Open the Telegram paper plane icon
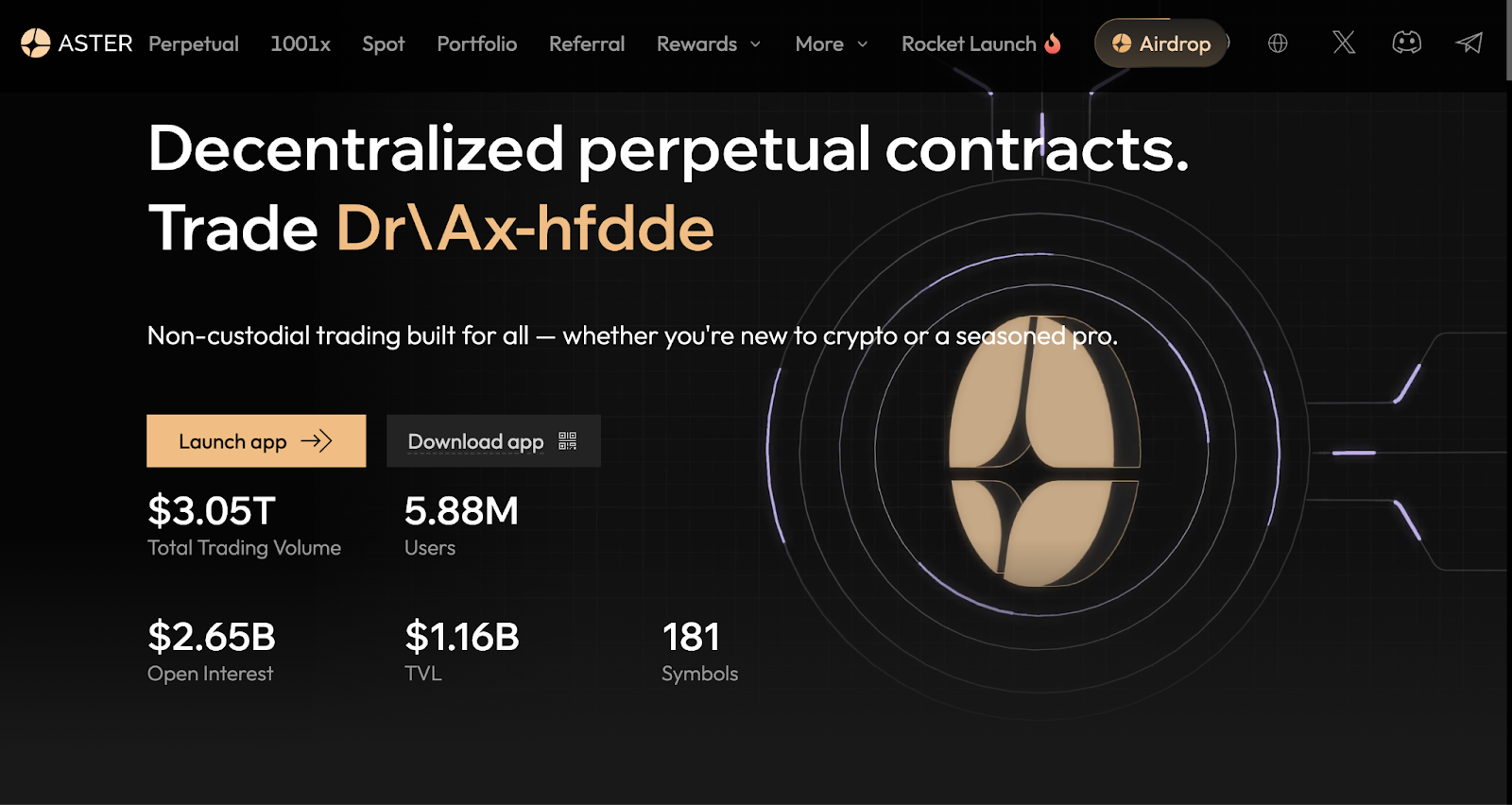This screenshot has height=805, width=1512. pos(1469,43)
